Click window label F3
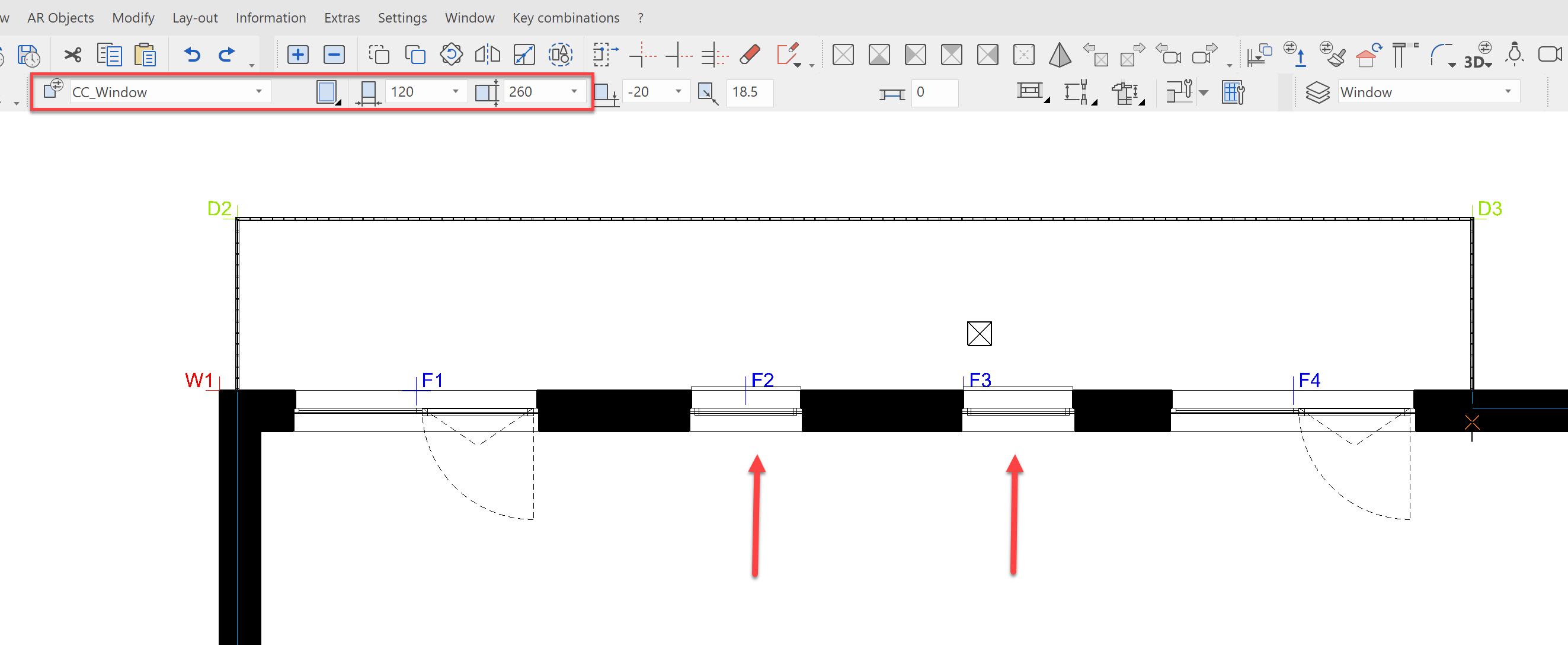 (x=981, y=380)
